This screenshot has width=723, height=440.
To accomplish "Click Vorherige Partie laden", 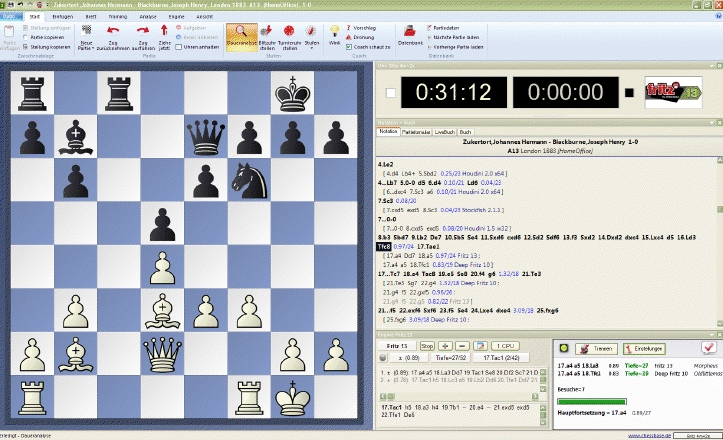I will 456,47.
